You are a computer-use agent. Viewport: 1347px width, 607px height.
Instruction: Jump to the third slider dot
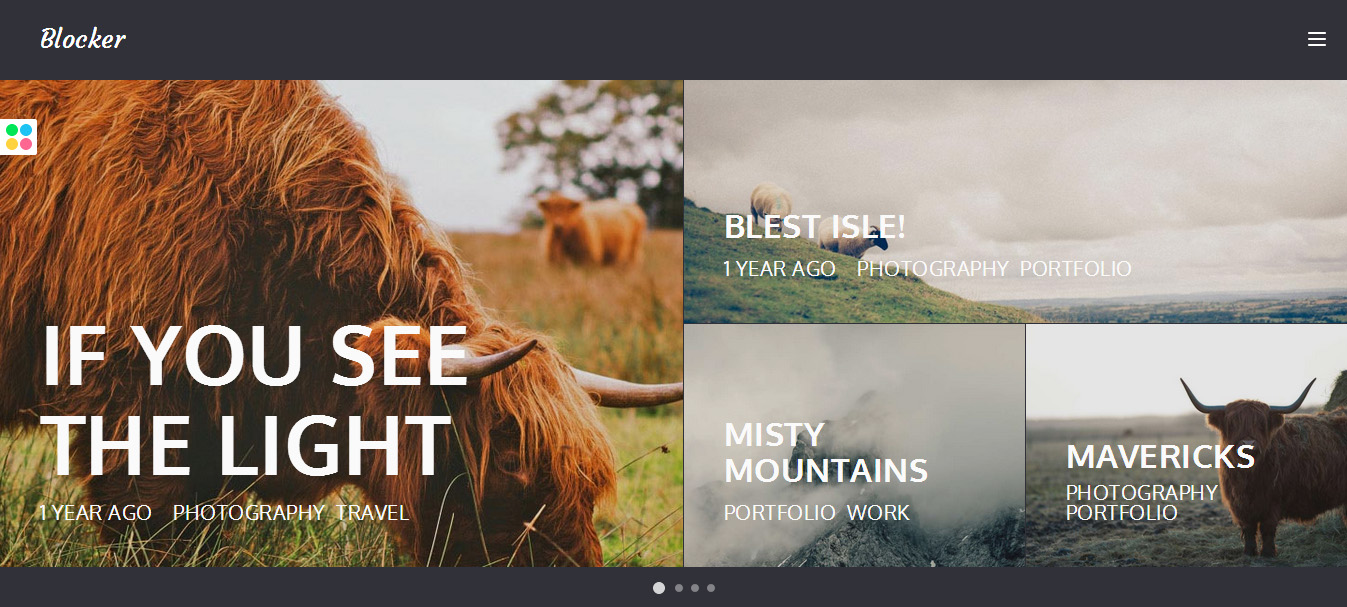pos(695,588)
